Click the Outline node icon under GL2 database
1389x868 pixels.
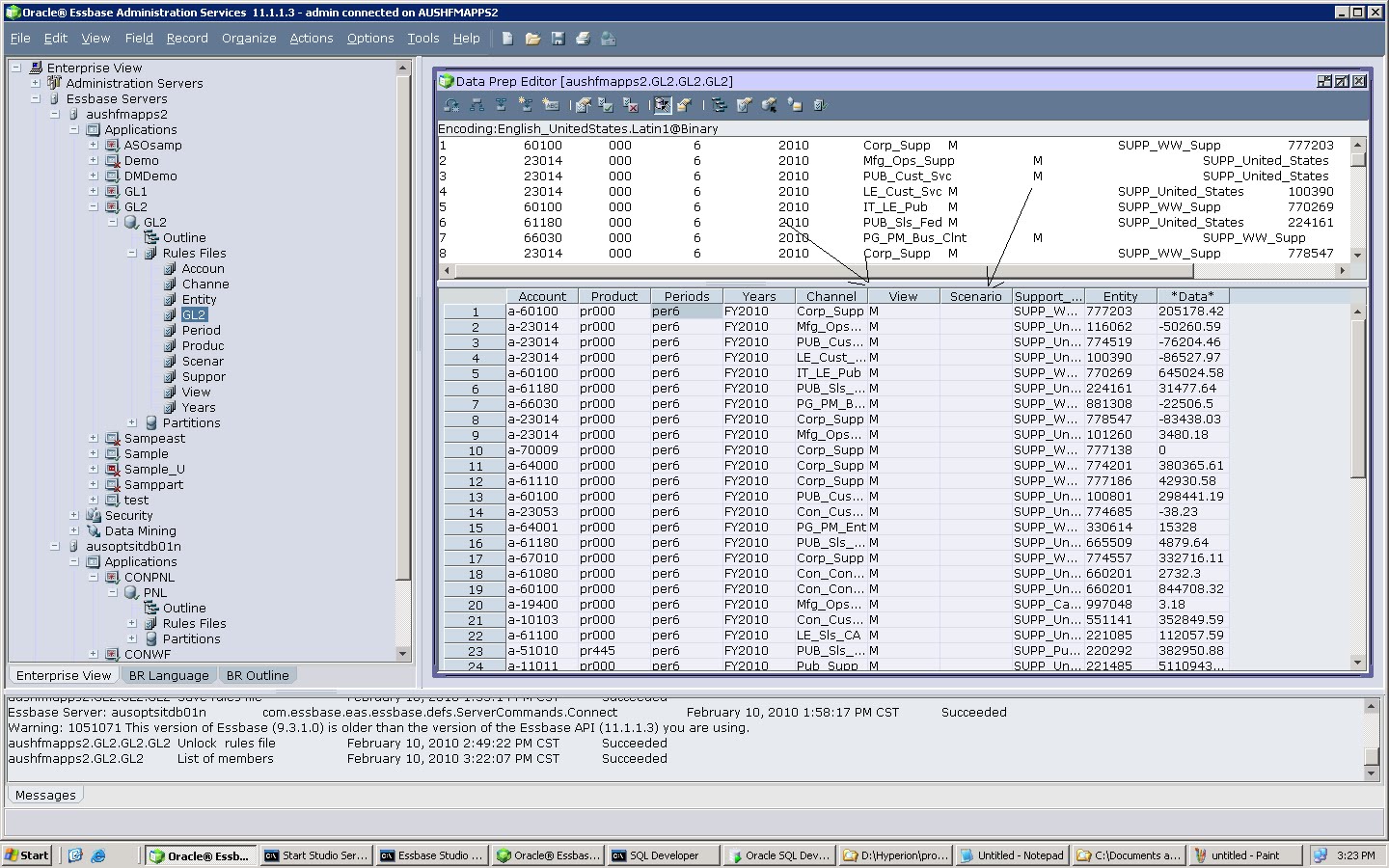click(151, 237)
